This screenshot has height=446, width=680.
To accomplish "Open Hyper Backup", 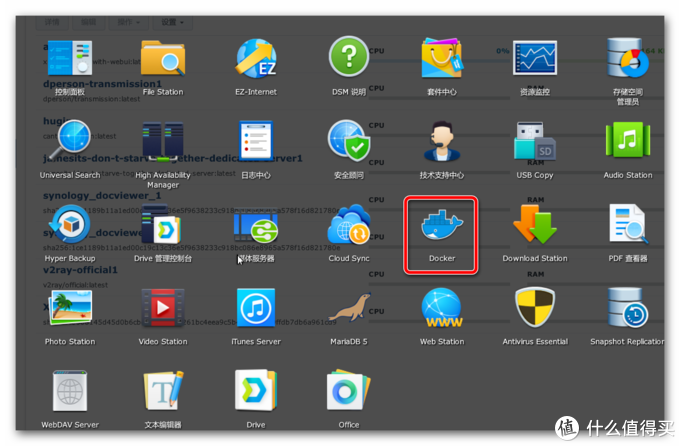I will (70, 224).
